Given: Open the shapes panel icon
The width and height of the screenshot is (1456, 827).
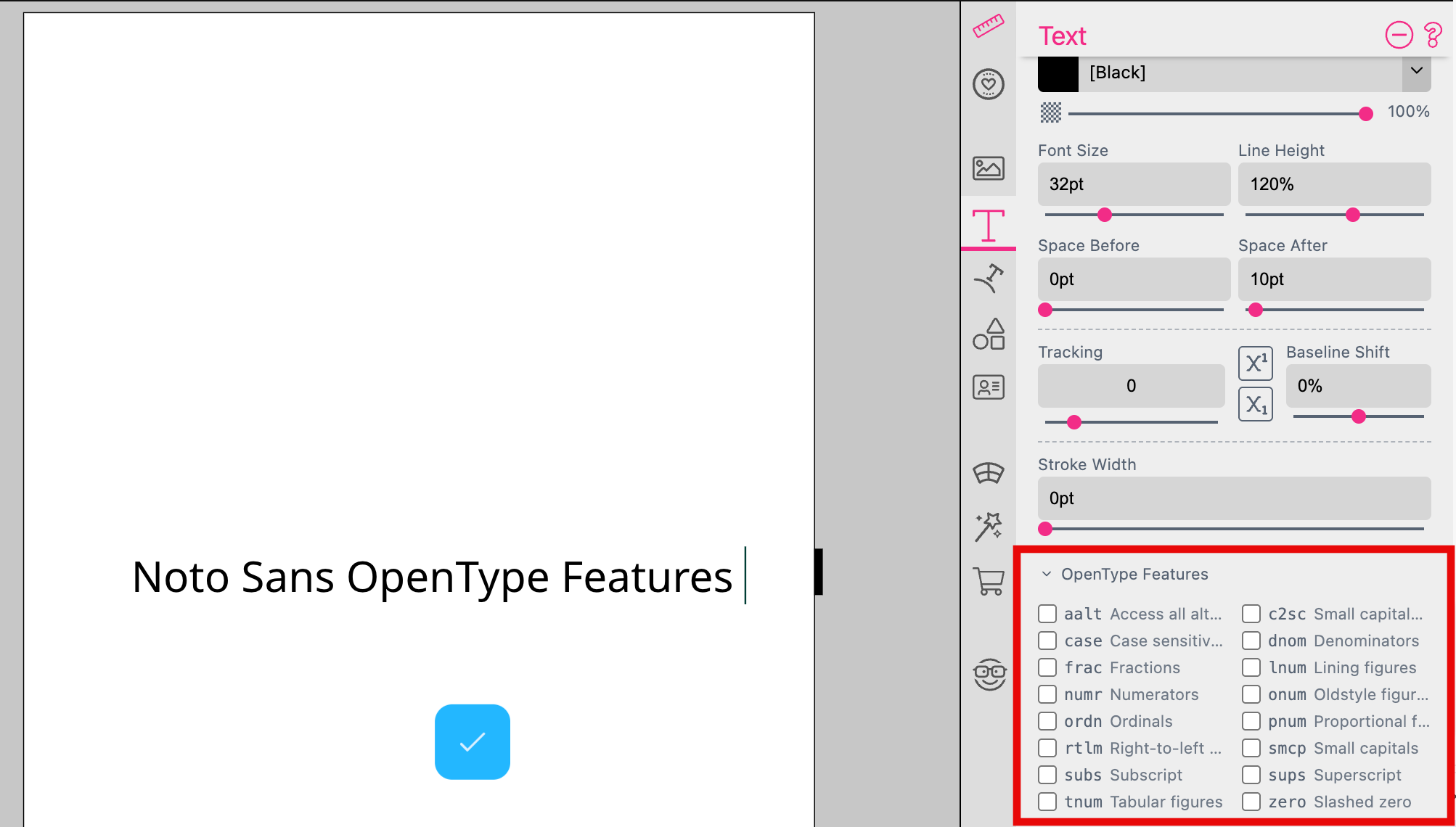Looking at the screenshot, I should [988, 334].
